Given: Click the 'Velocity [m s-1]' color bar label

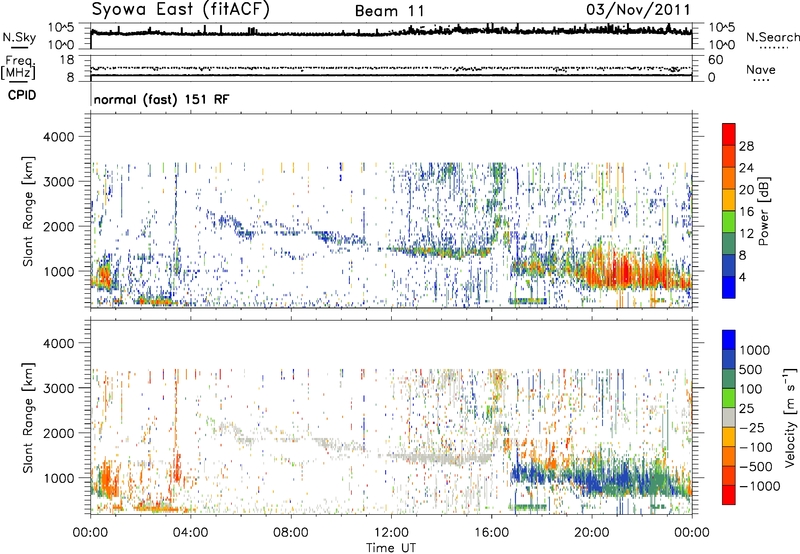Looking at the screenshot, I should [x=790, y=417].
